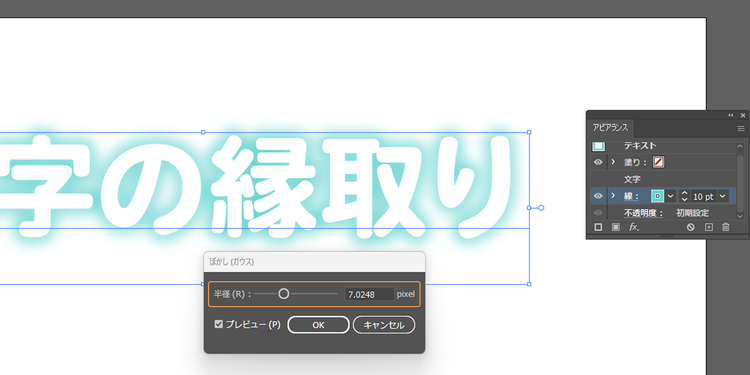Click the ぼかし (ガウス) dialog title

tap(232, 262)
